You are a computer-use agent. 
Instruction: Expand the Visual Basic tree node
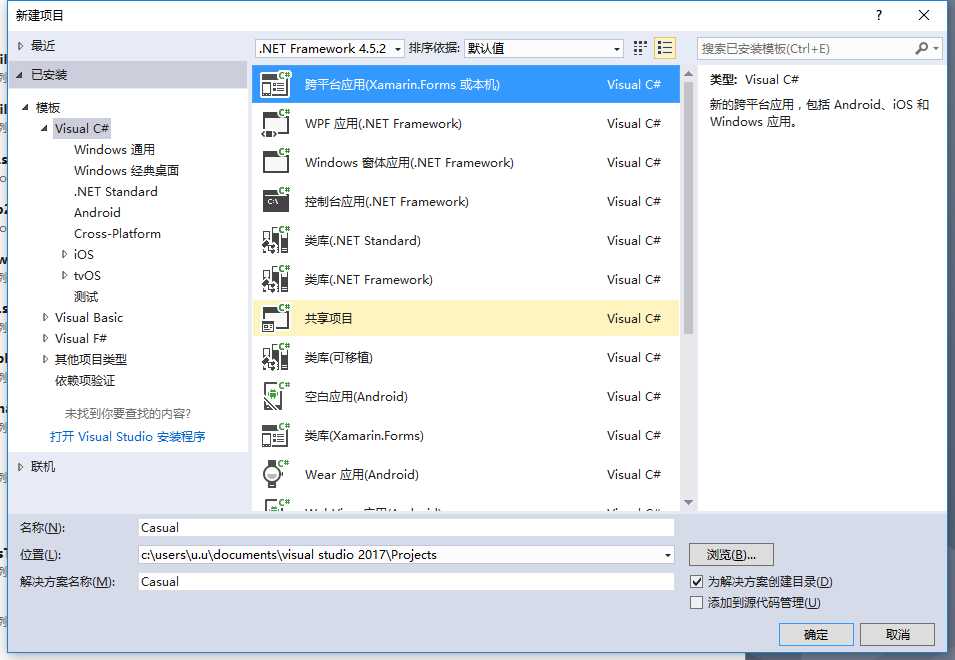click(x=45, y=317)
